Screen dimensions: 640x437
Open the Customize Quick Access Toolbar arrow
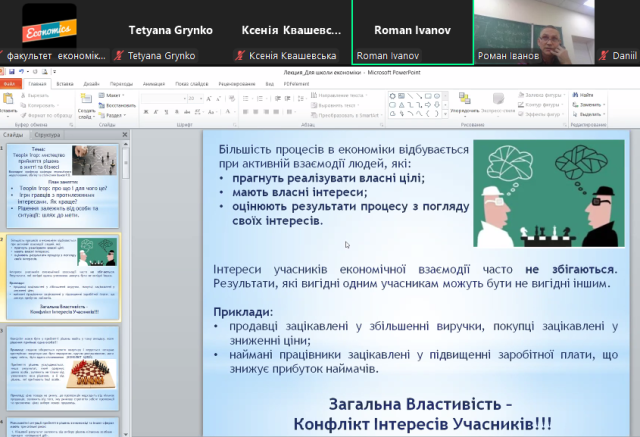point(54,72)
